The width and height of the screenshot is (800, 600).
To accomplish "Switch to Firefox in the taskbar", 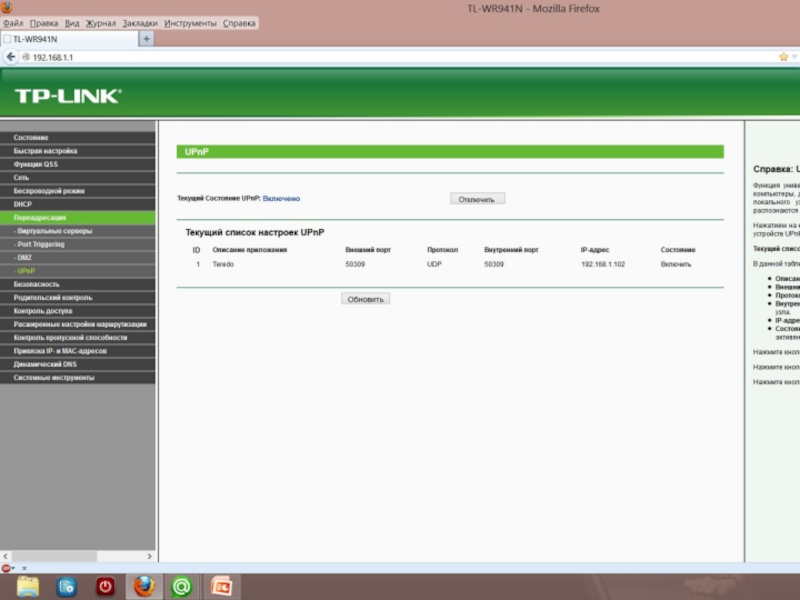I will pos(144,586).
